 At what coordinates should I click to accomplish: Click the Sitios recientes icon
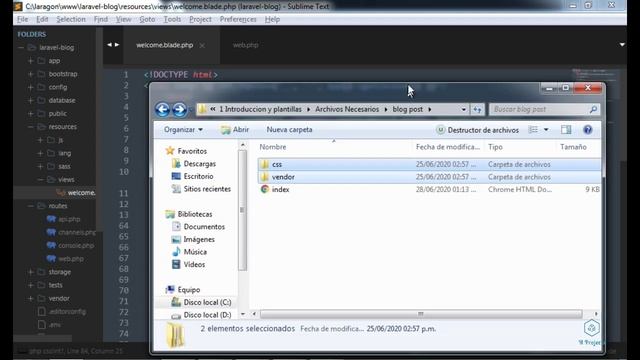click(x=176, y=189)
